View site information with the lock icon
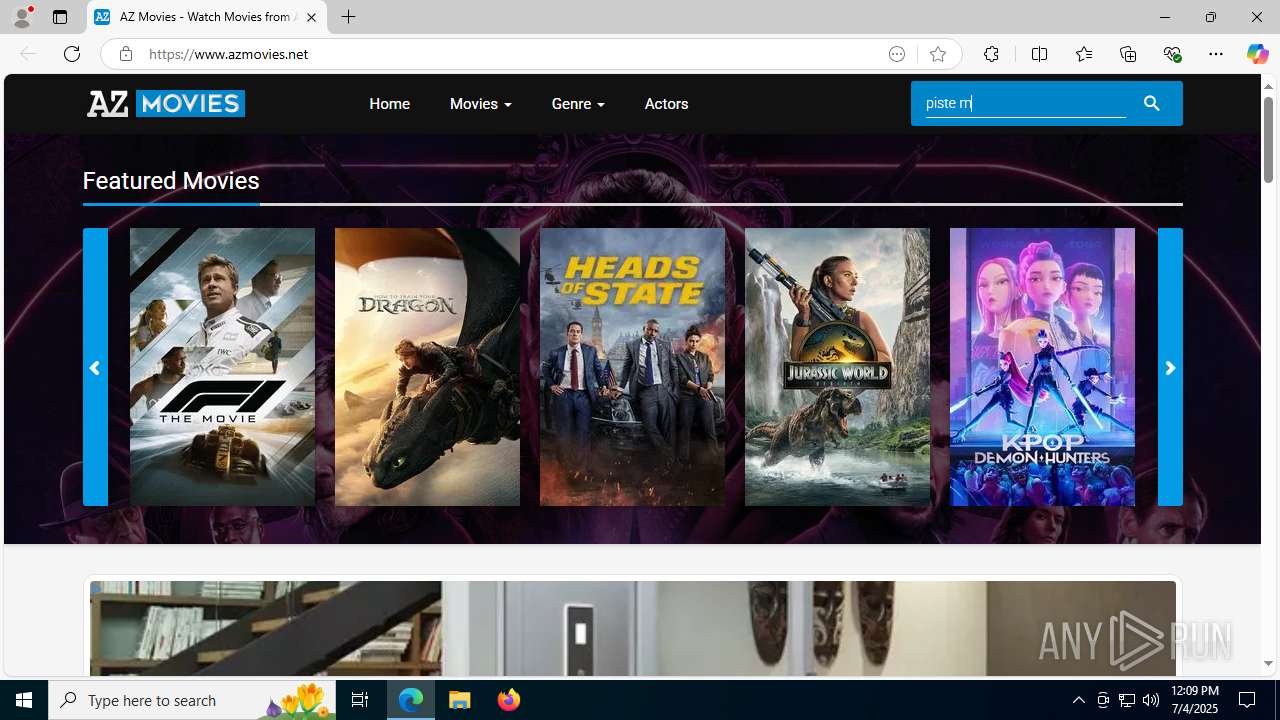The width and height of the screenshot is (1280, 720). pos(125,54)
